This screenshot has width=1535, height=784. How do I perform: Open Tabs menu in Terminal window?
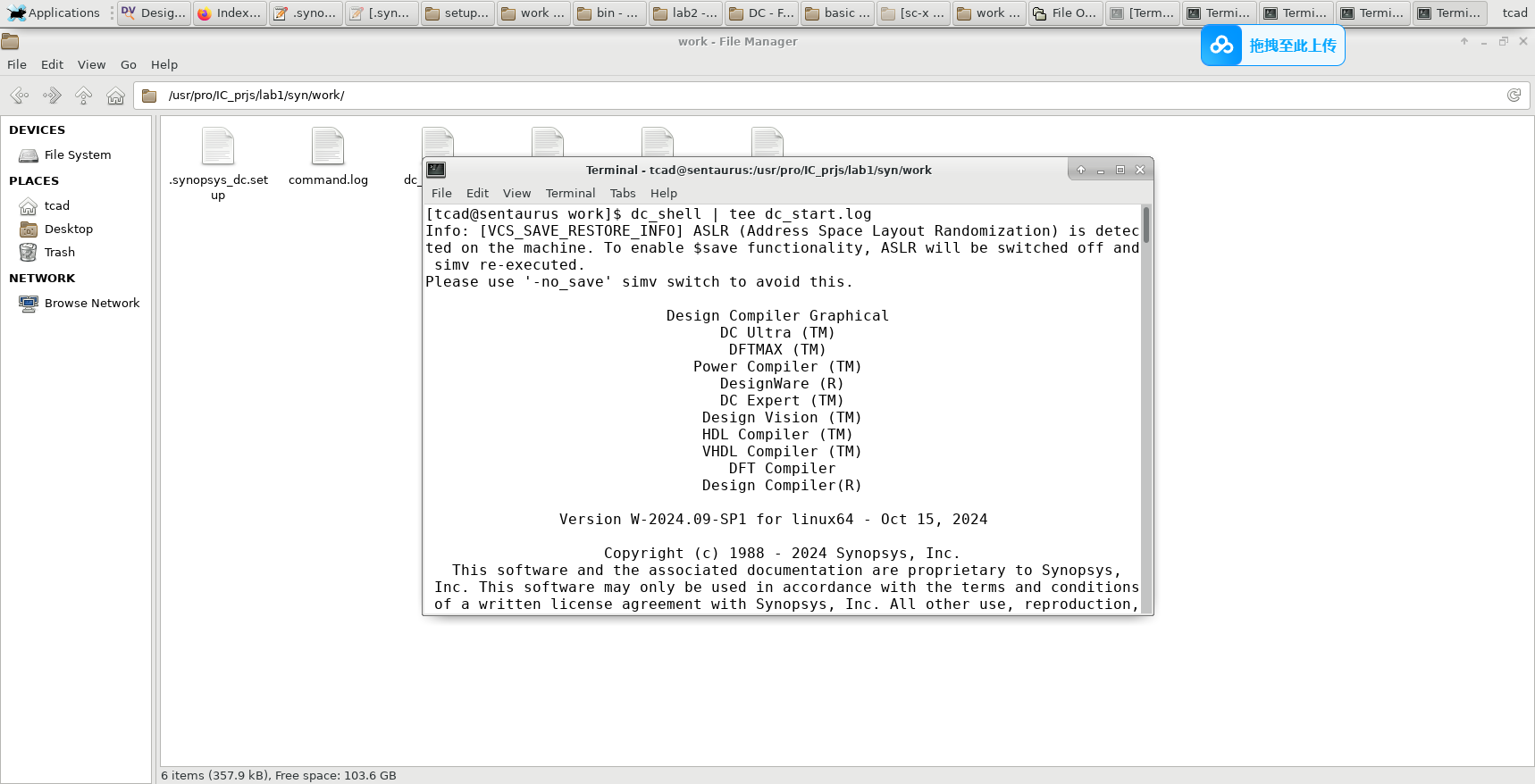click(x=623, y=193)
